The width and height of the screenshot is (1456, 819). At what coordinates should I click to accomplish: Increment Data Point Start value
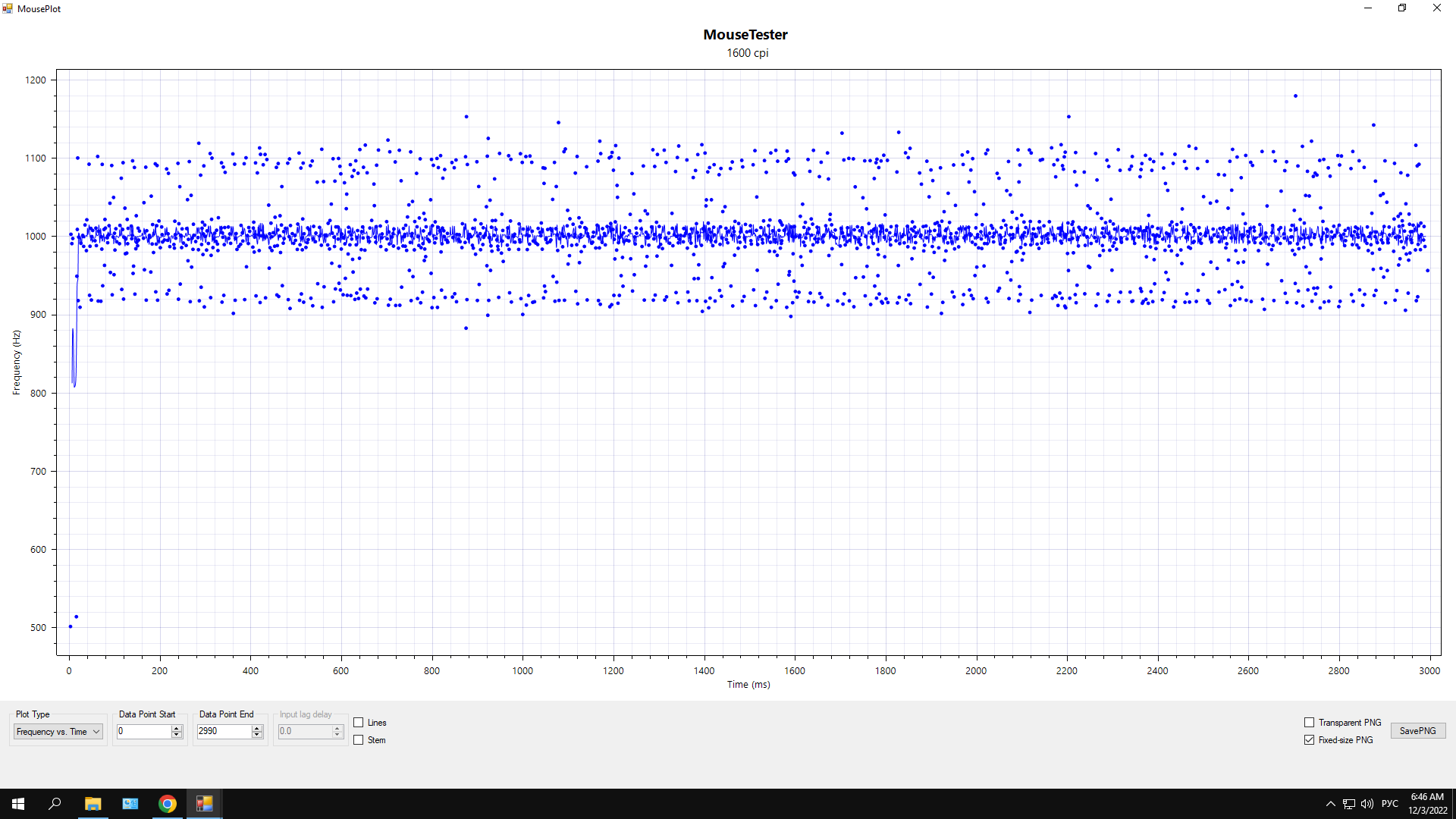(x=177, y=728)
